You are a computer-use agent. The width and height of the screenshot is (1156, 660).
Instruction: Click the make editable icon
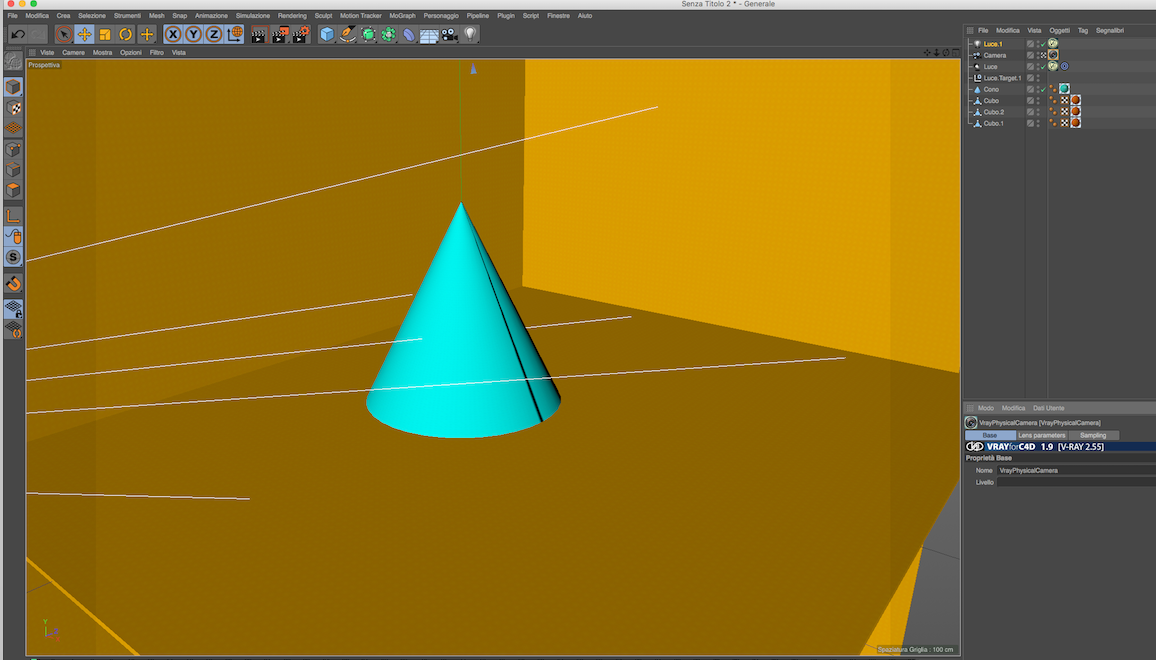[x=13, y=61]
